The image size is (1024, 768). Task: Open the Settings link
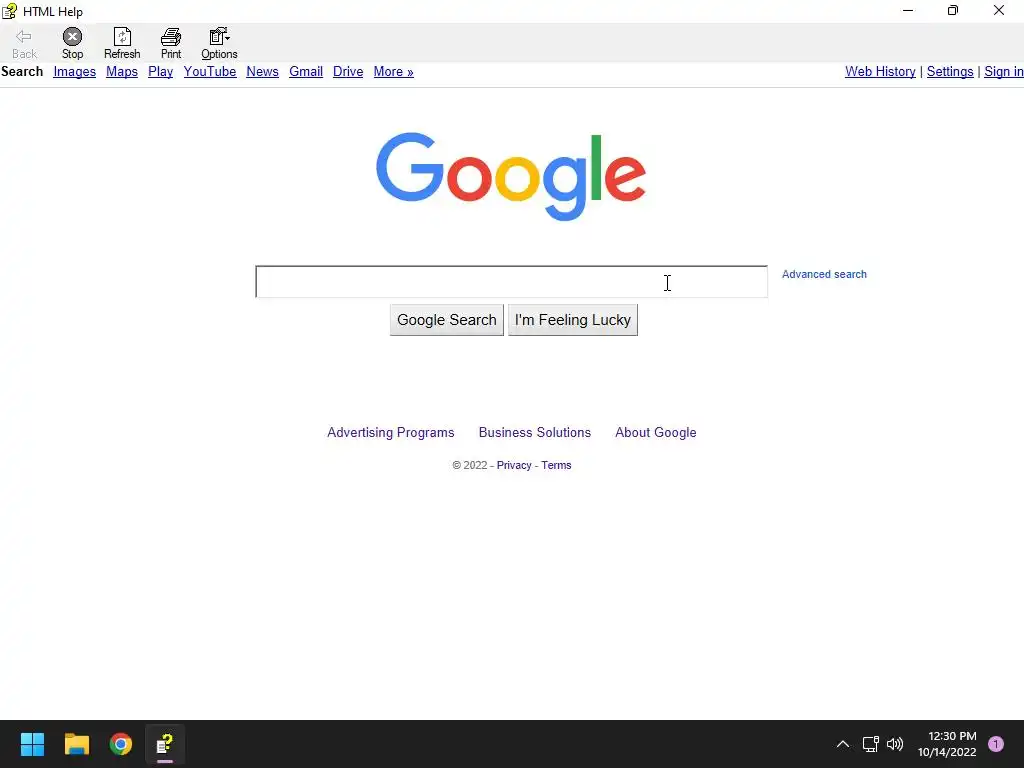point(950,72)
